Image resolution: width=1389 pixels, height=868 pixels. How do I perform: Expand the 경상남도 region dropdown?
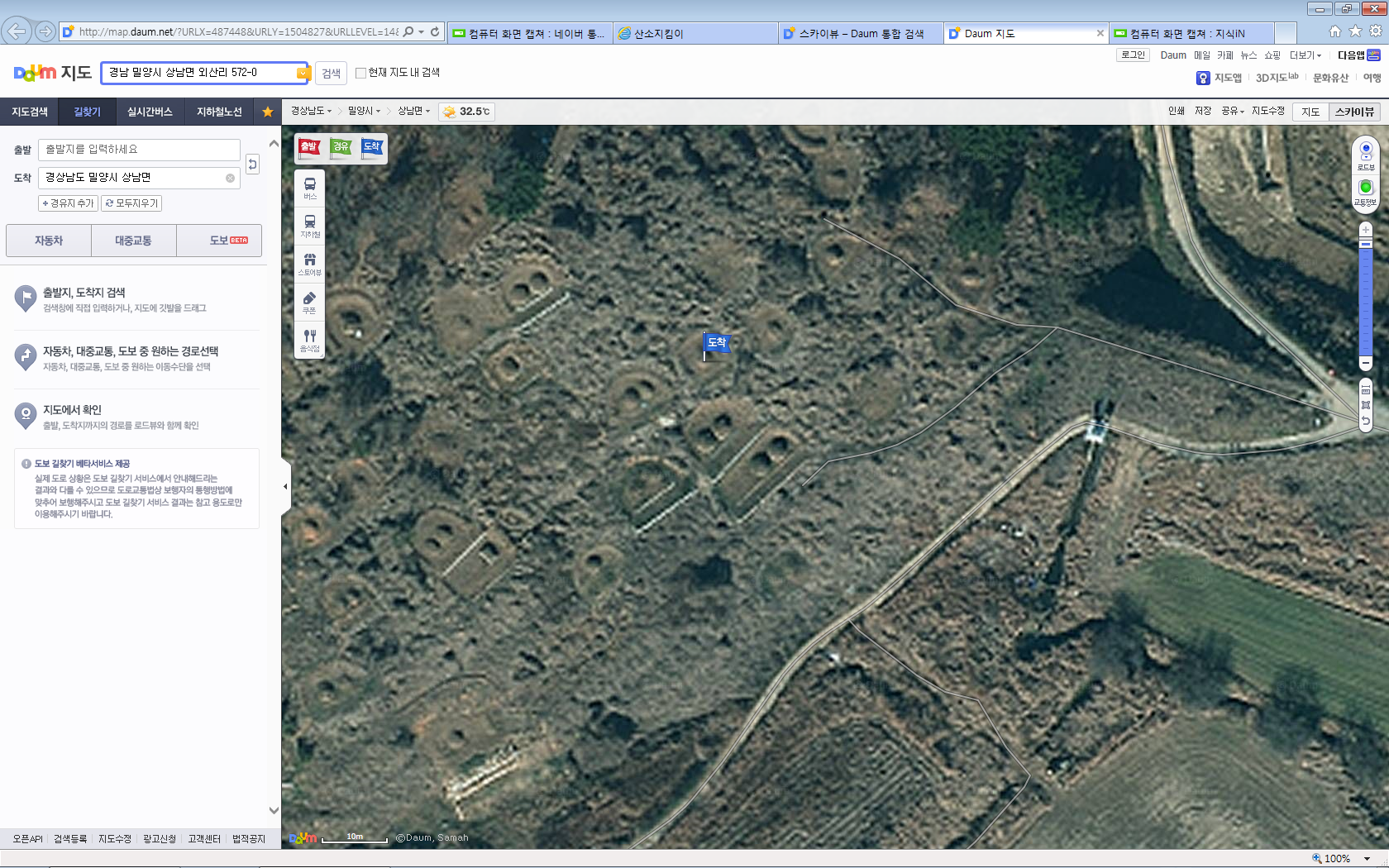311,111
